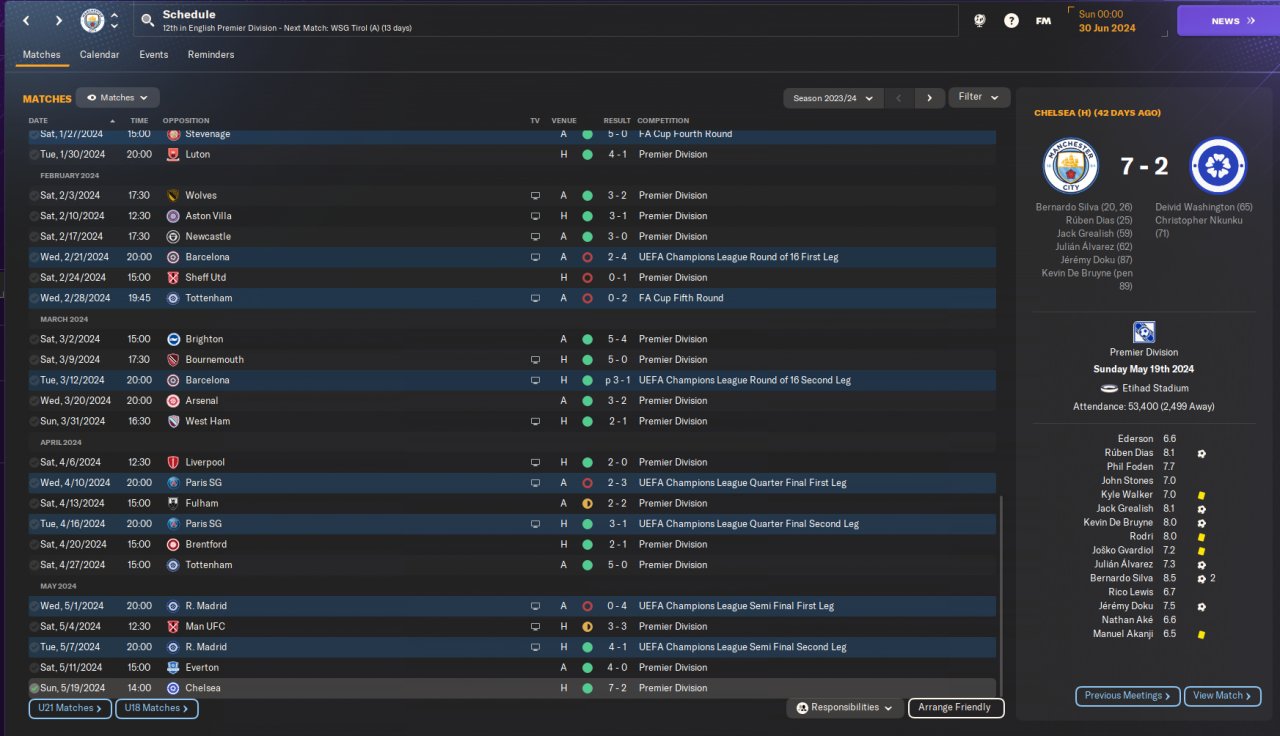This screenshot has height=736, width=1280.
Task: Toggle the check on Liverpool row
Action: (x=34, y=462)
